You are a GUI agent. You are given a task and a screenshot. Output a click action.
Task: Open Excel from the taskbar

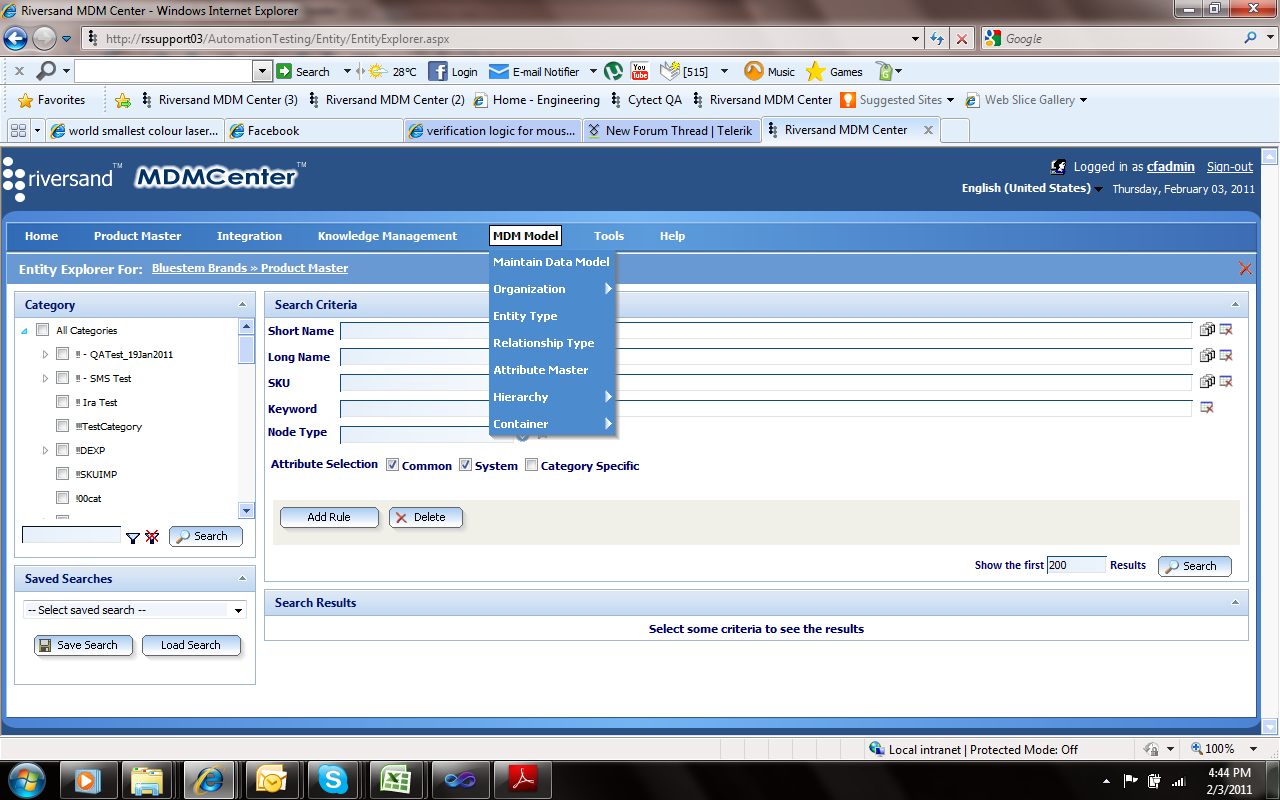[x=396, y=779]
